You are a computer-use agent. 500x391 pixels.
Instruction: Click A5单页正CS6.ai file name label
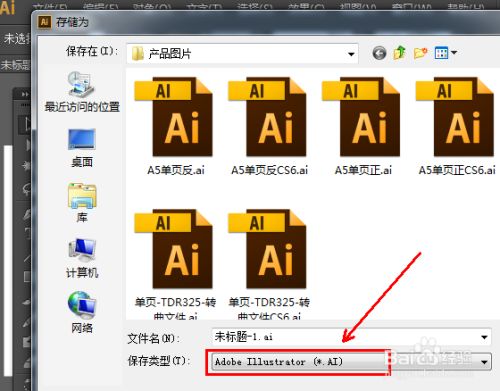(x=457, y=170)
